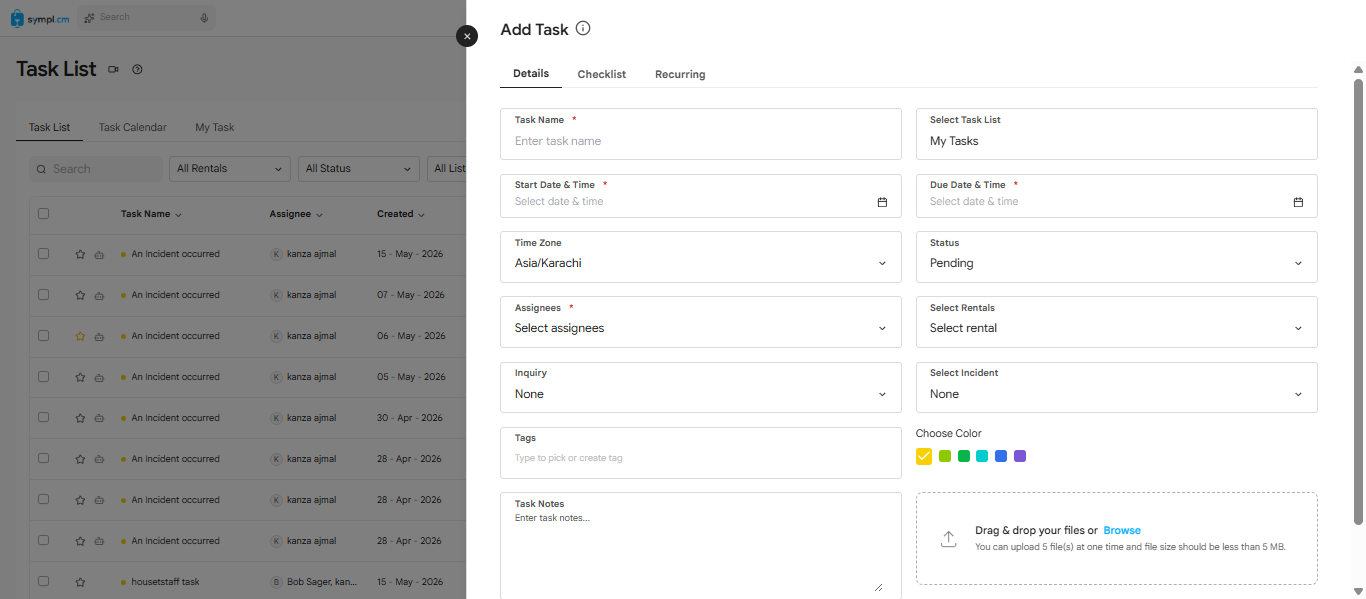The height and width of the screenshot is (599, 1366).
Task: Pick the selected yellow color swatch
Action: click(x=924, y=456)
